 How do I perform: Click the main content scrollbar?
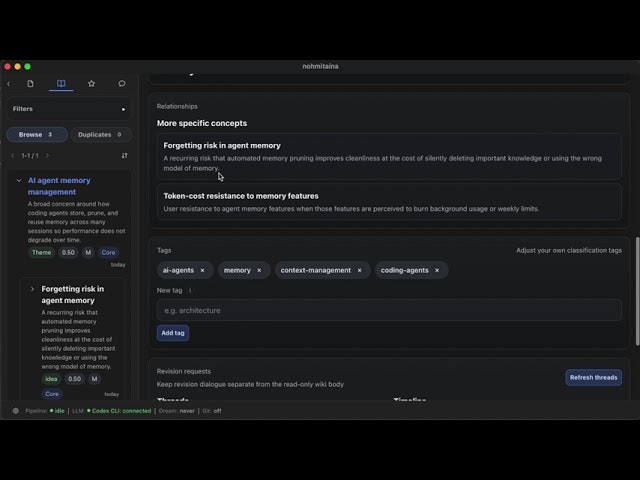637,291
